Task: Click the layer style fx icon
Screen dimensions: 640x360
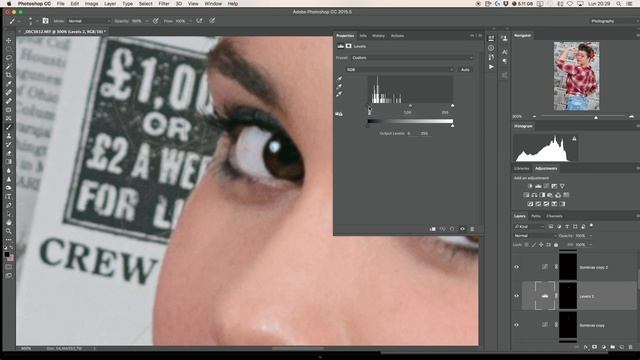Action: [x=586, y=347]
